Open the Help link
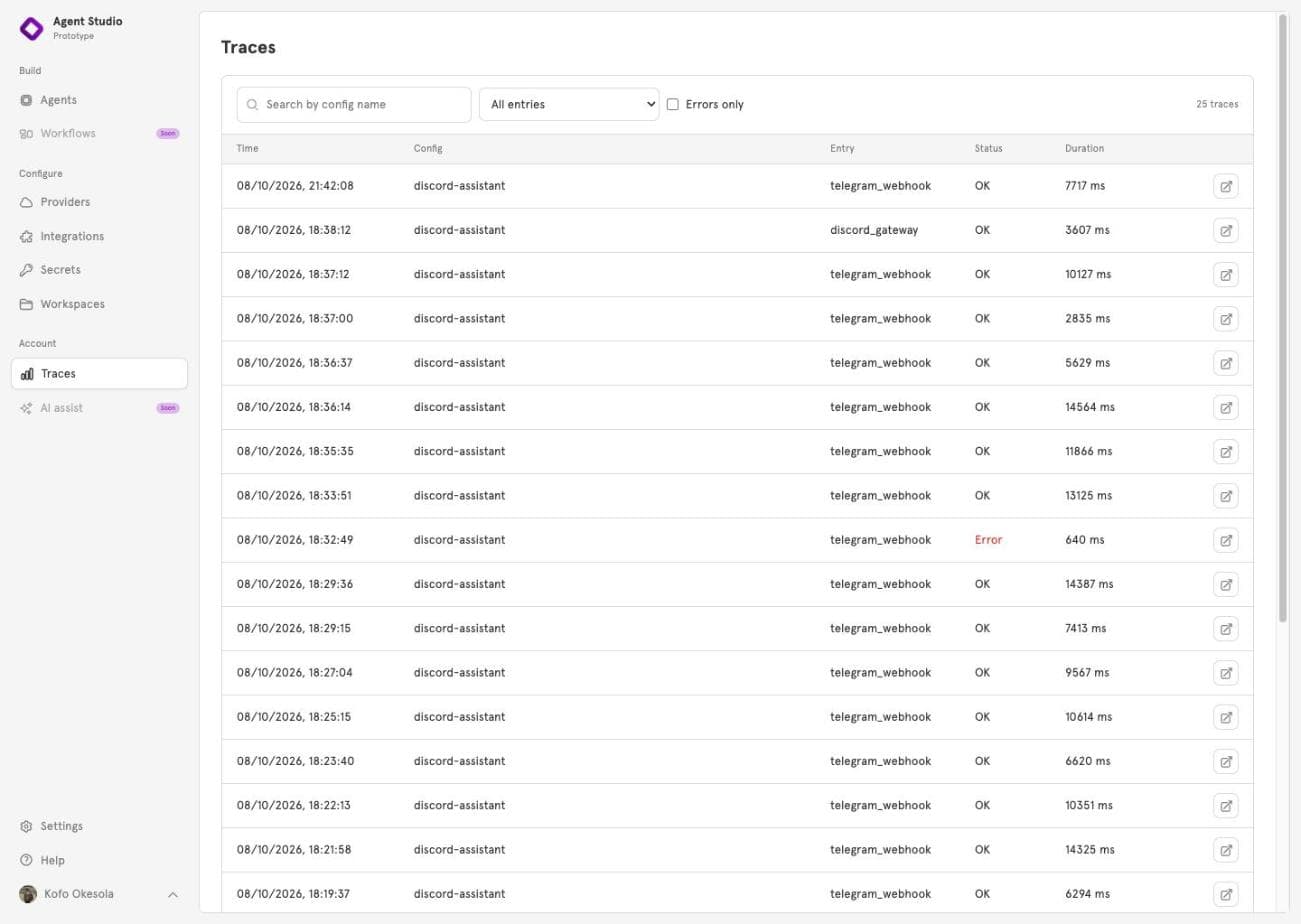The width and height of the screenshot is (1301, 924). click(99, 860)
